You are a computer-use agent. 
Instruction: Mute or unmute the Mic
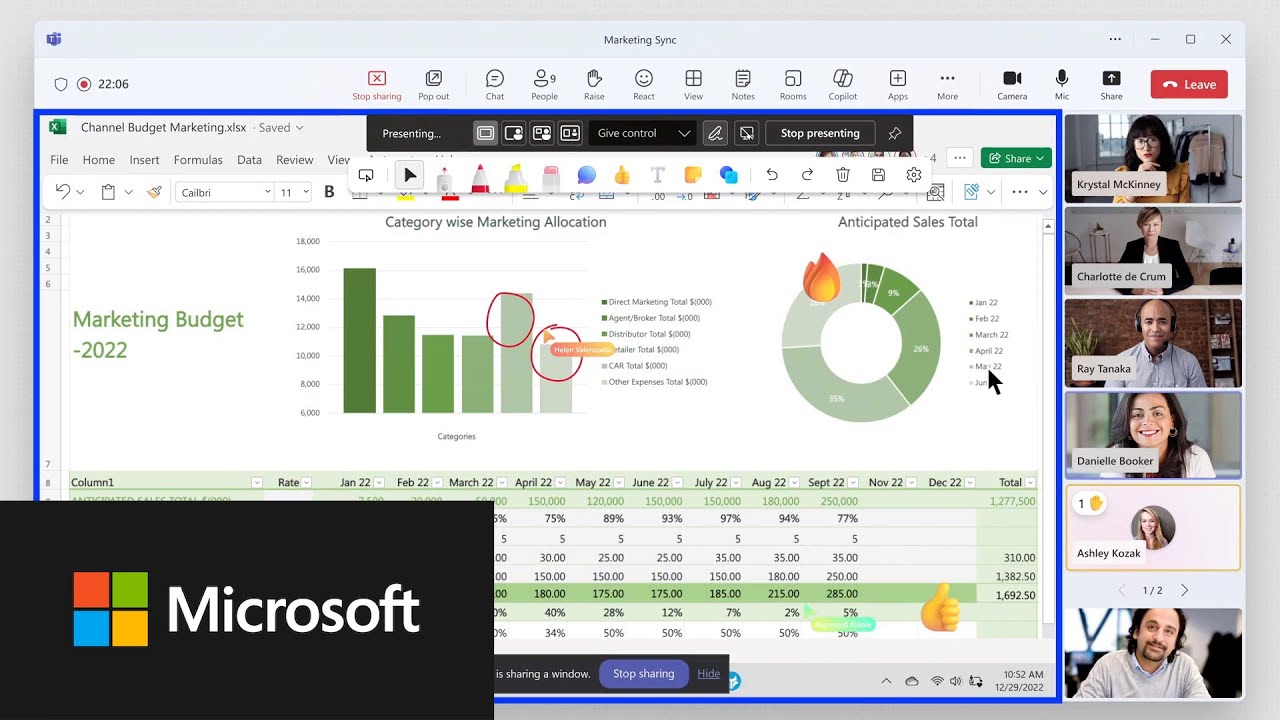1062,85
